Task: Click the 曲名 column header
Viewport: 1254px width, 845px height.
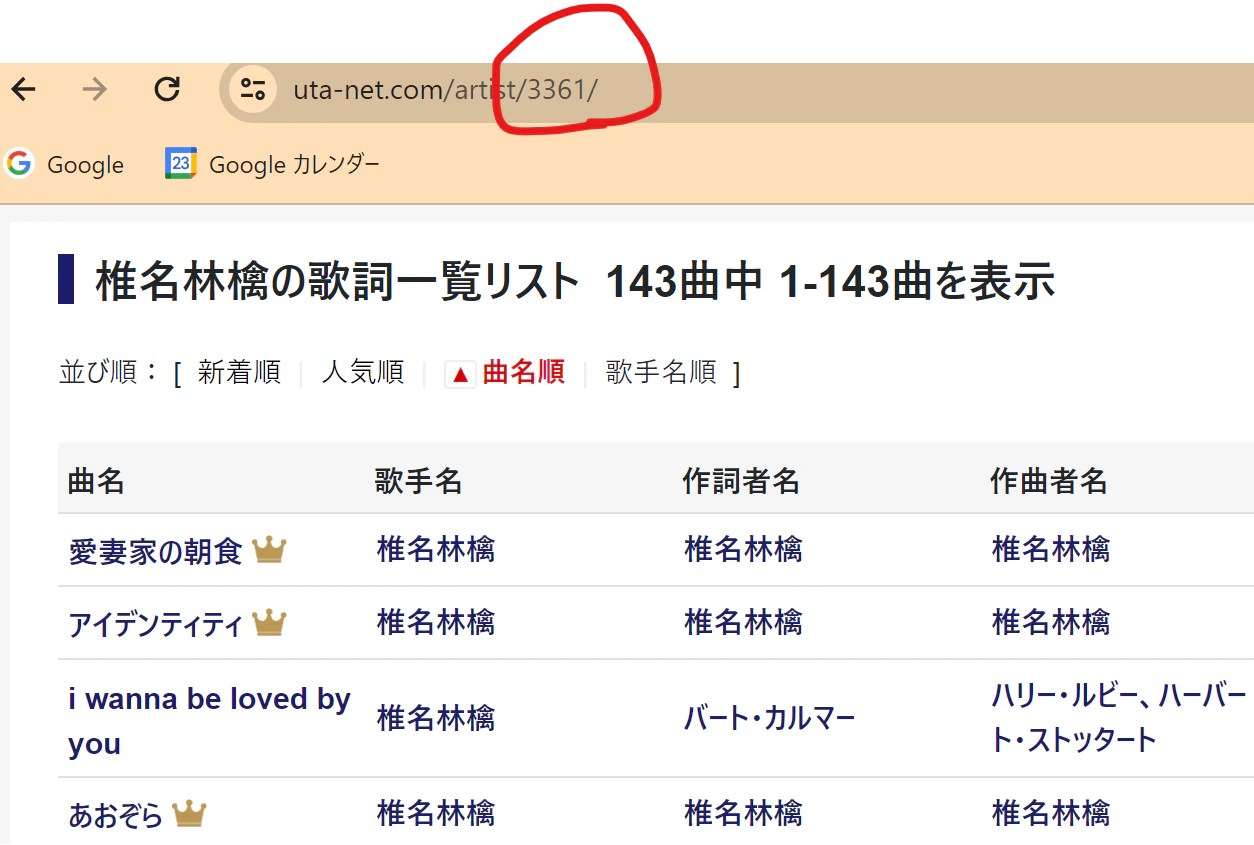Action: (x=96, y=482)
